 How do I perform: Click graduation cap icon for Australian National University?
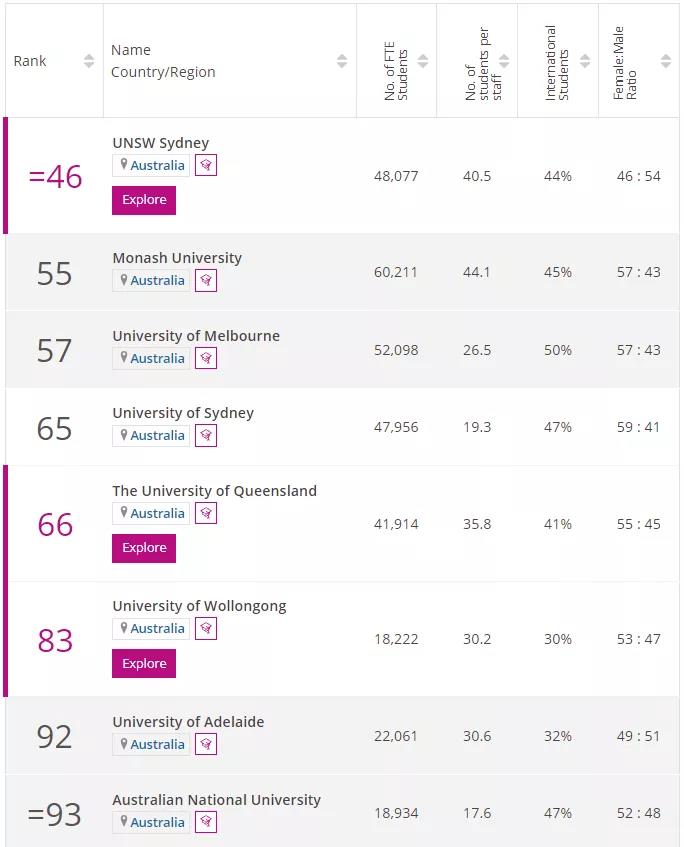tap(206, 822)
